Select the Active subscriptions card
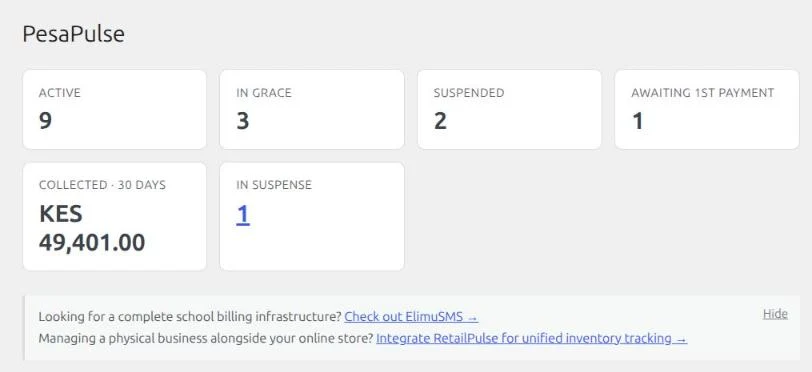 114,109
